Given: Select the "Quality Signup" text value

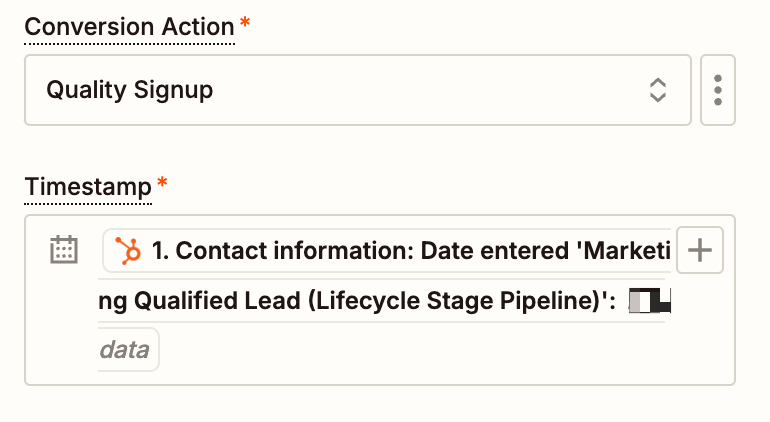Looking at the screenshot, I should (129, 90).
